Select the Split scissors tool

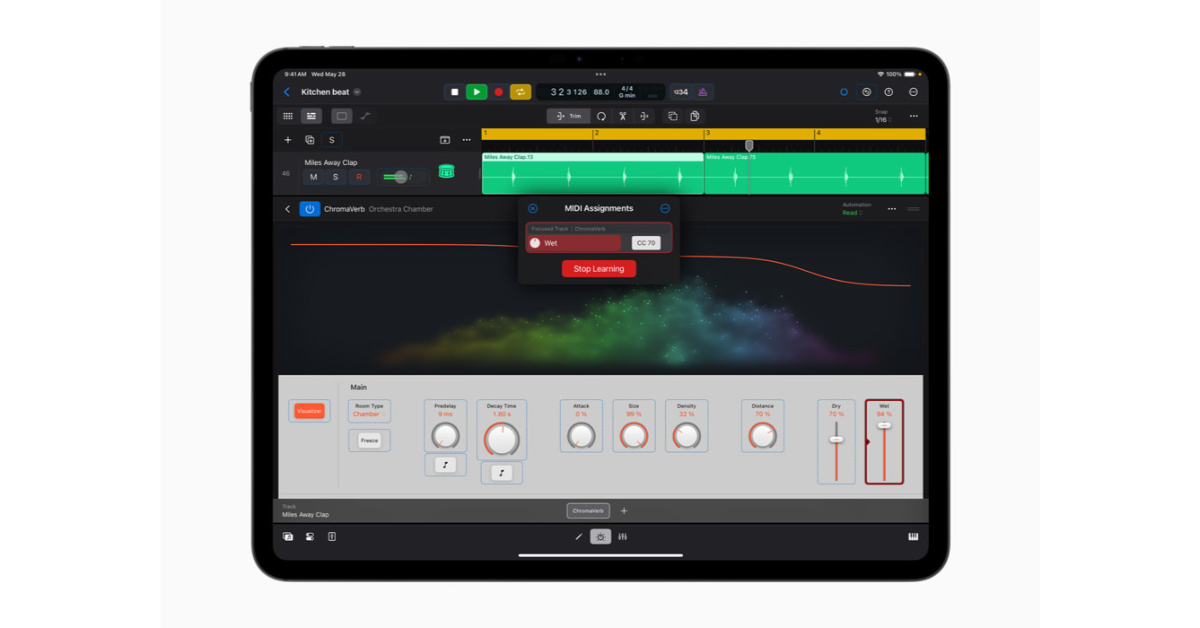click(622, 116)
